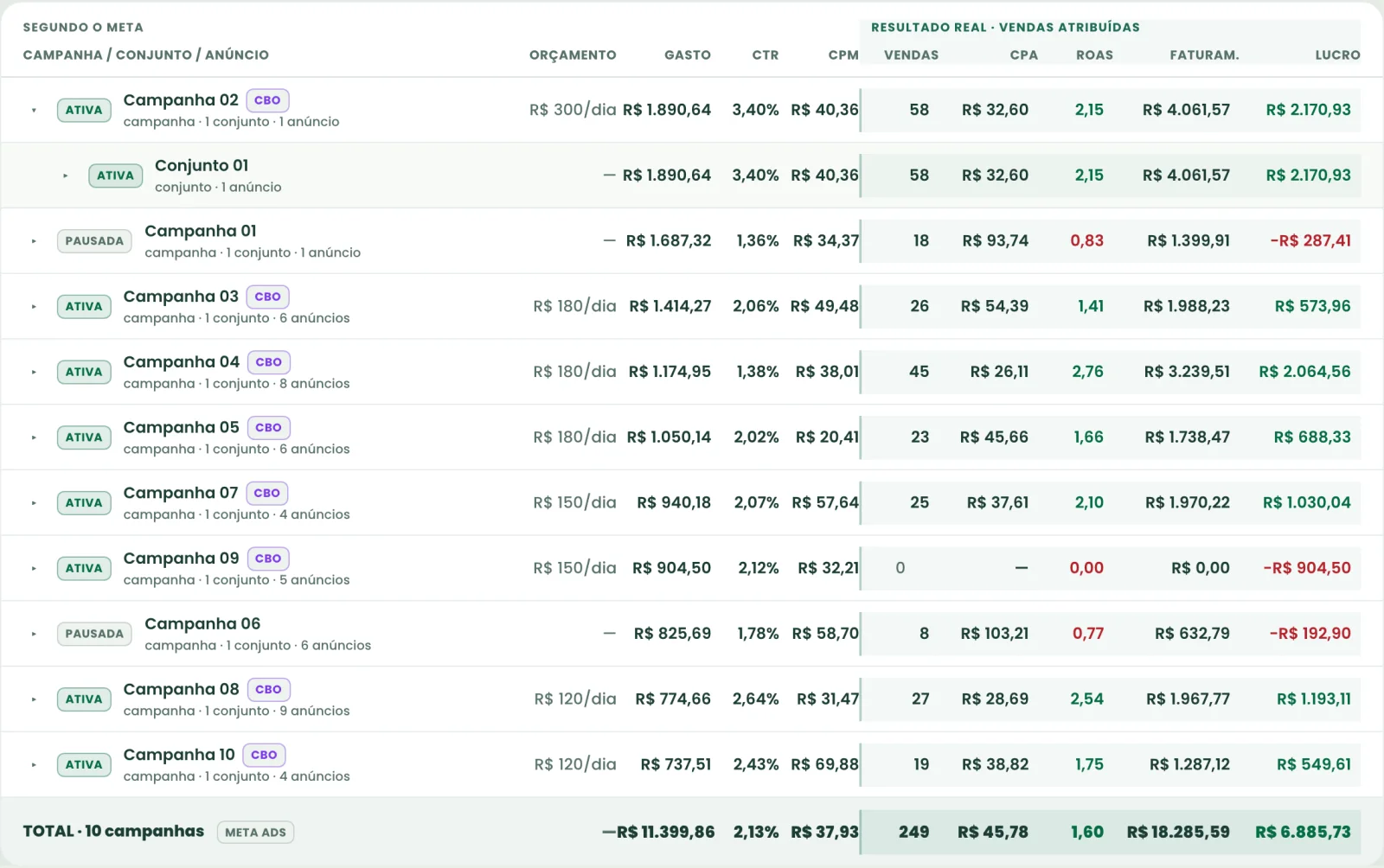Image resolution: width=1384 pixels, height=868 pixels.
Task: Expand Campanha 09 disclosure triangle
Action: click(34, 569)
